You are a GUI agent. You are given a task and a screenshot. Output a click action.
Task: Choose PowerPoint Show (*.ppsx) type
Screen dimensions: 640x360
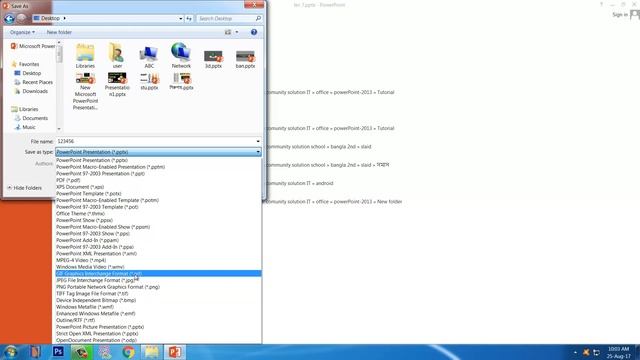158,220
